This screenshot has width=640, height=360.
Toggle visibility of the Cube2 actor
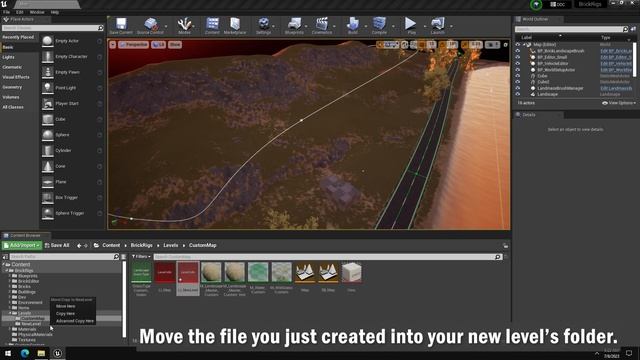click(518, 82)
